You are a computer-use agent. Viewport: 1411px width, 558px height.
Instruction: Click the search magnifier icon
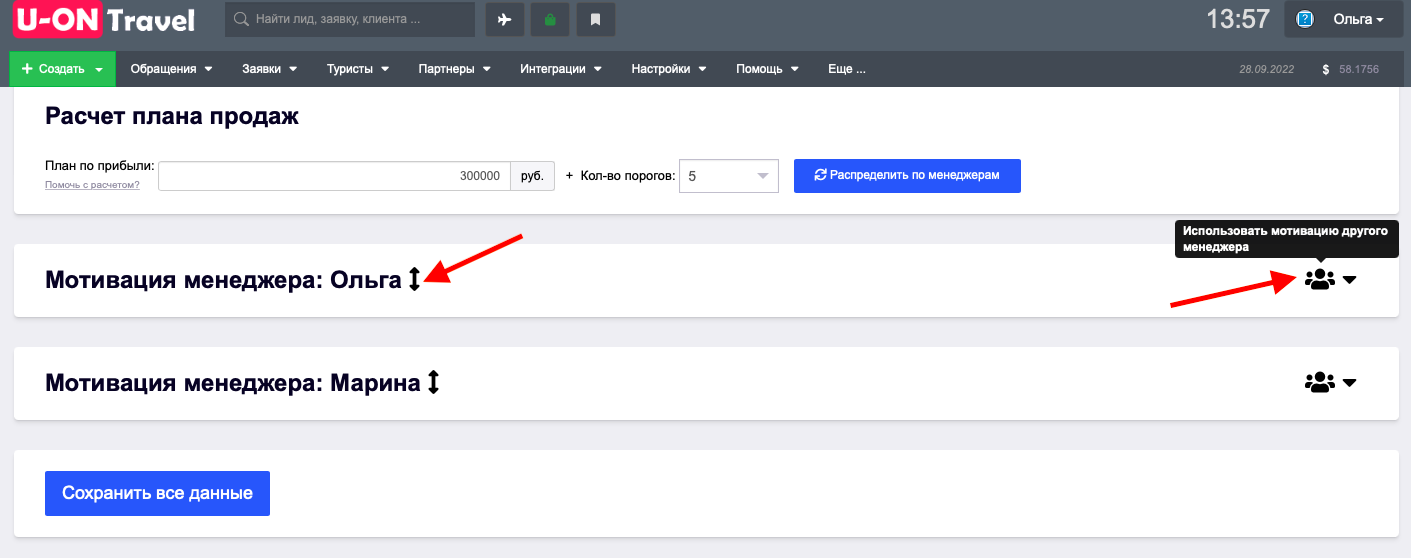pyautogui.click(x=241, y=19)
